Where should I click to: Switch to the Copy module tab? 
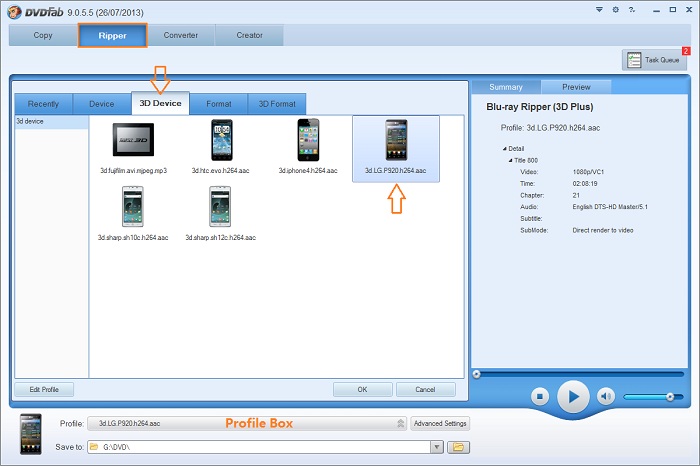click(x=43, y=35)
